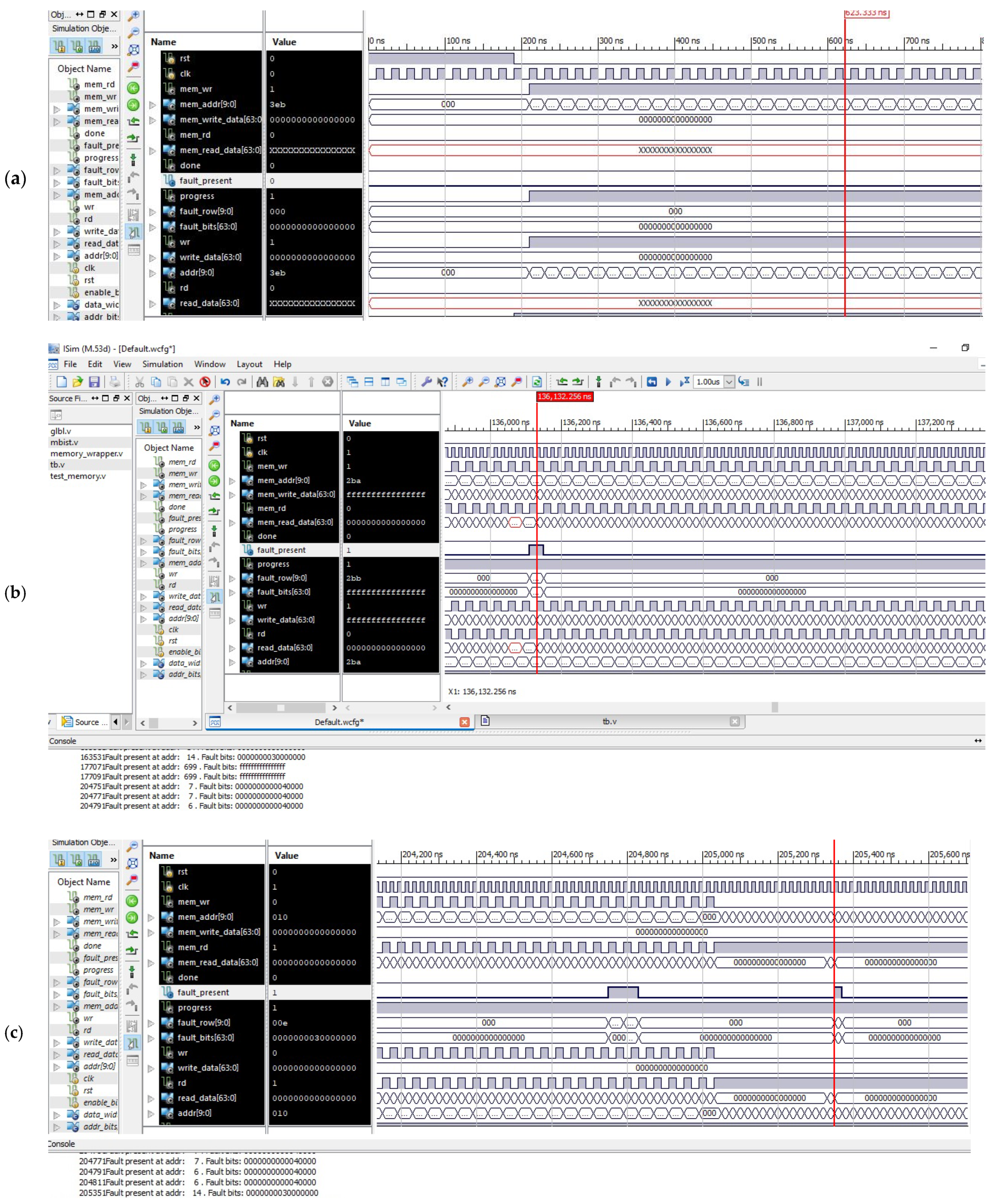Viewport: 996px width, 1204px height.
Task: Expand fault_bits[63:0] signal in ISim window
Action: (232, 592)
